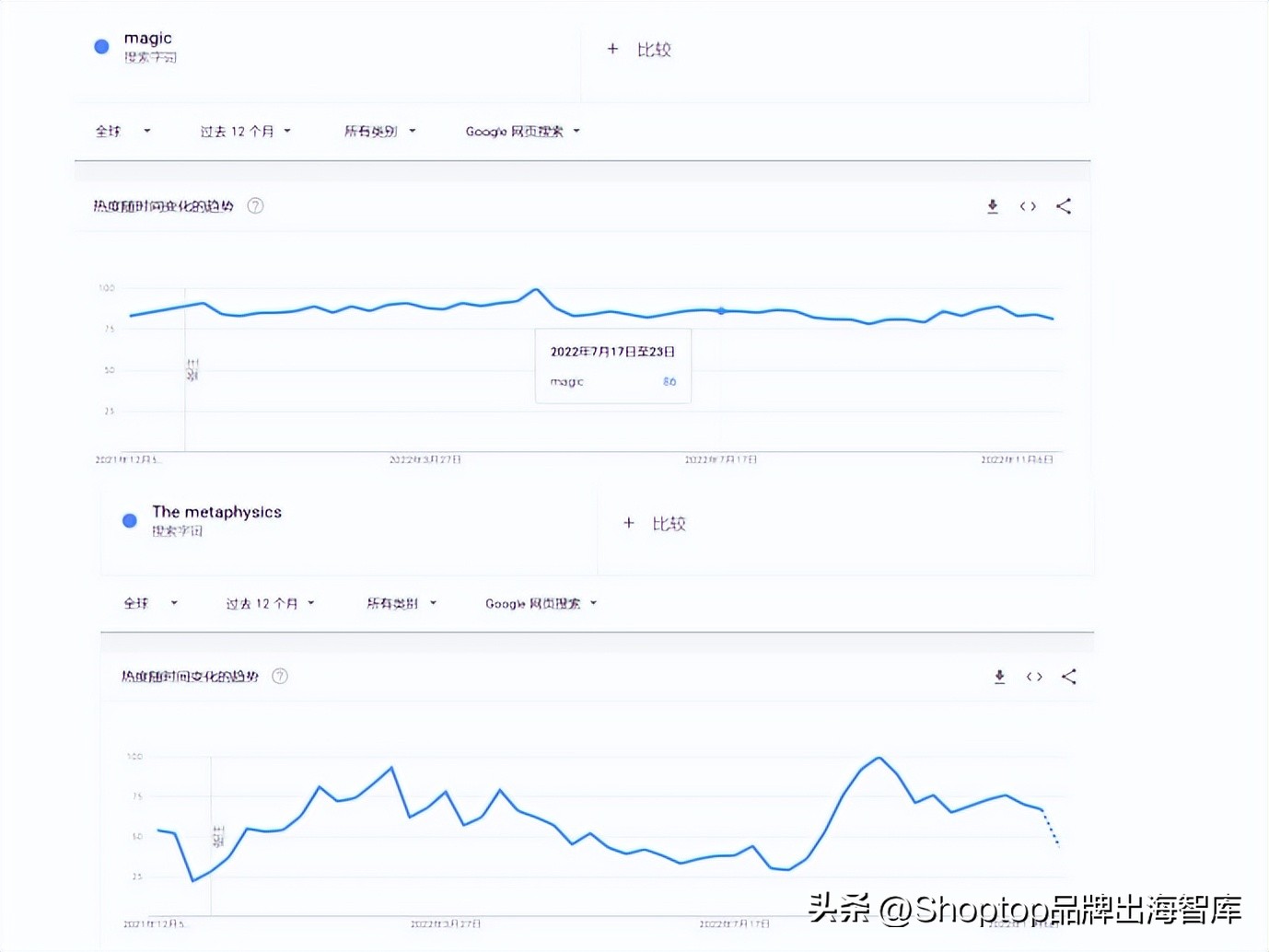1269x952 pixels.
Task: Open embed code for The metaphysics chart
Action: click(x=1033, y=677)
